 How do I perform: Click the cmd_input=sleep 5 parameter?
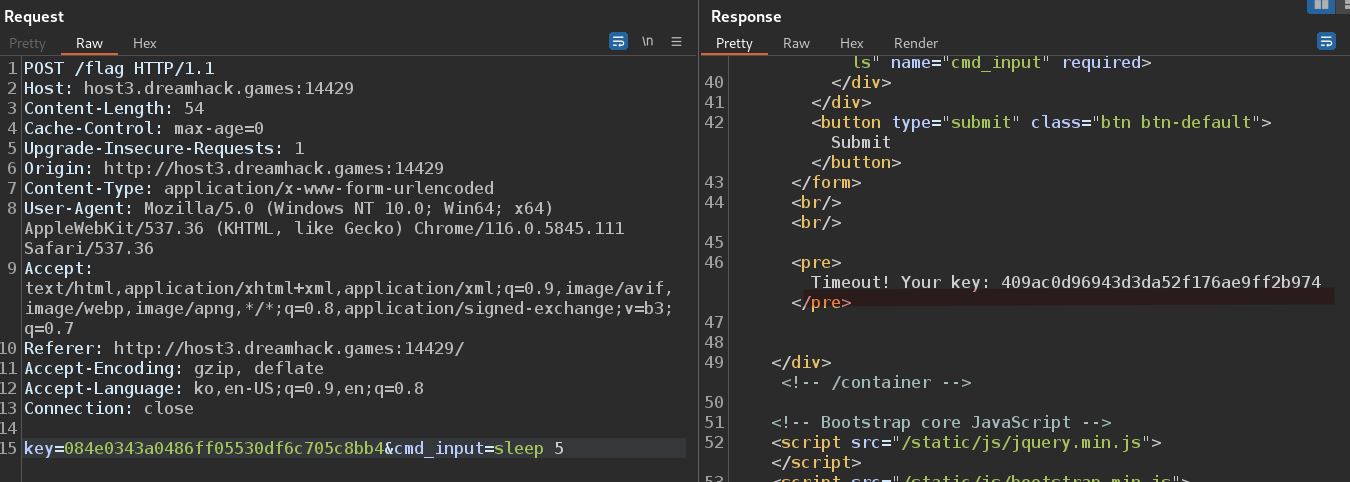478,448
